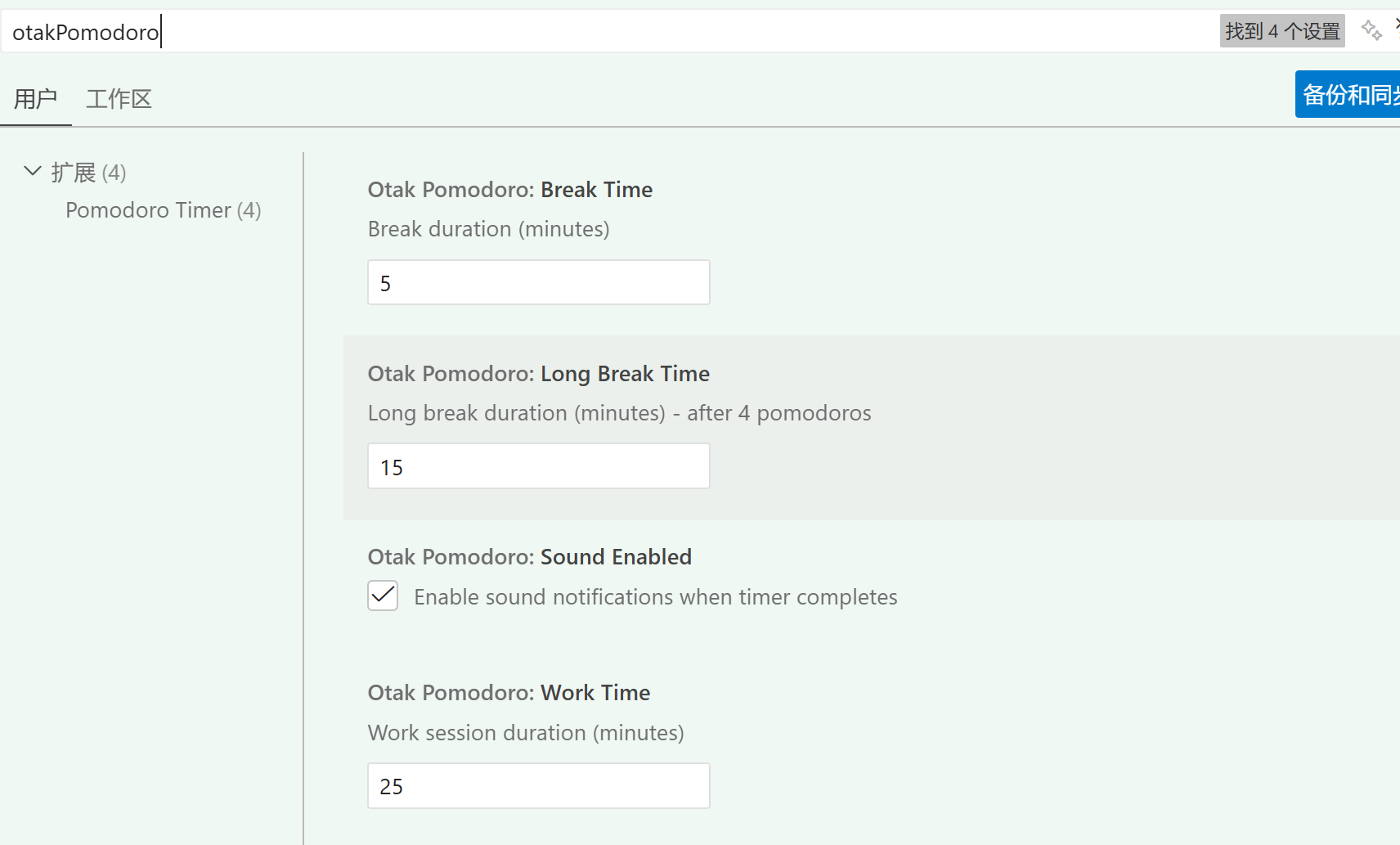Click the 找到 4 个设置 result badge

pyautogui.click(x=1281, y=31)
